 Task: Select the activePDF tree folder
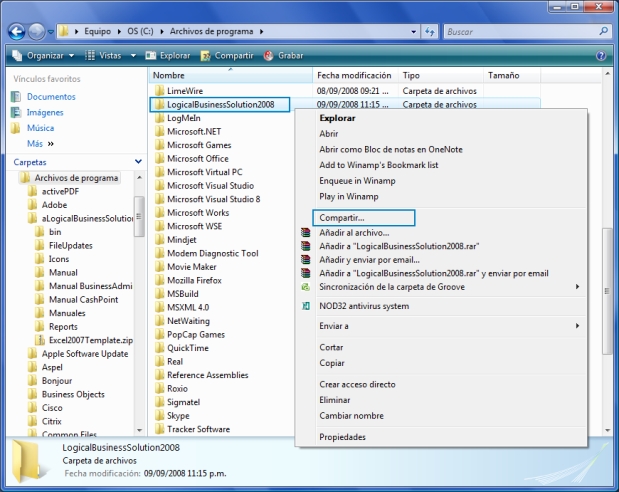(60, 192)
